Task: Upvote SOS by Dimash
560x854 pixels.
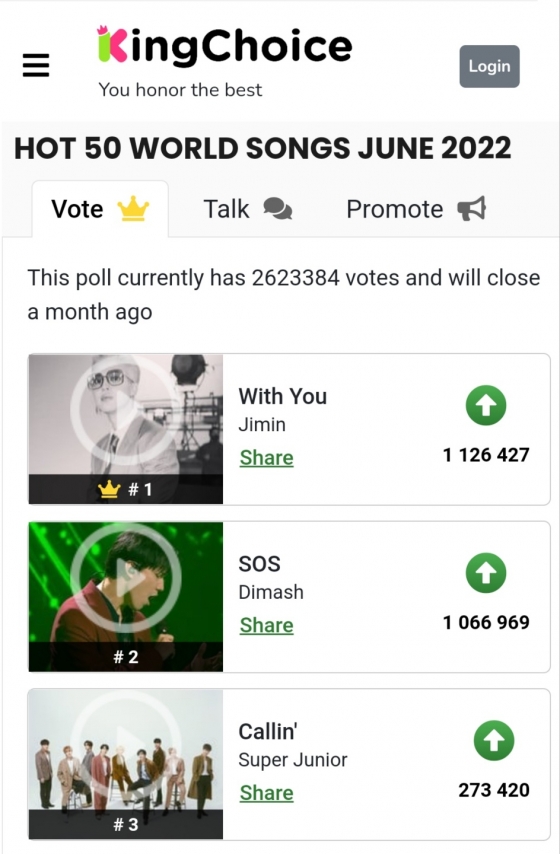Action: 486,573
